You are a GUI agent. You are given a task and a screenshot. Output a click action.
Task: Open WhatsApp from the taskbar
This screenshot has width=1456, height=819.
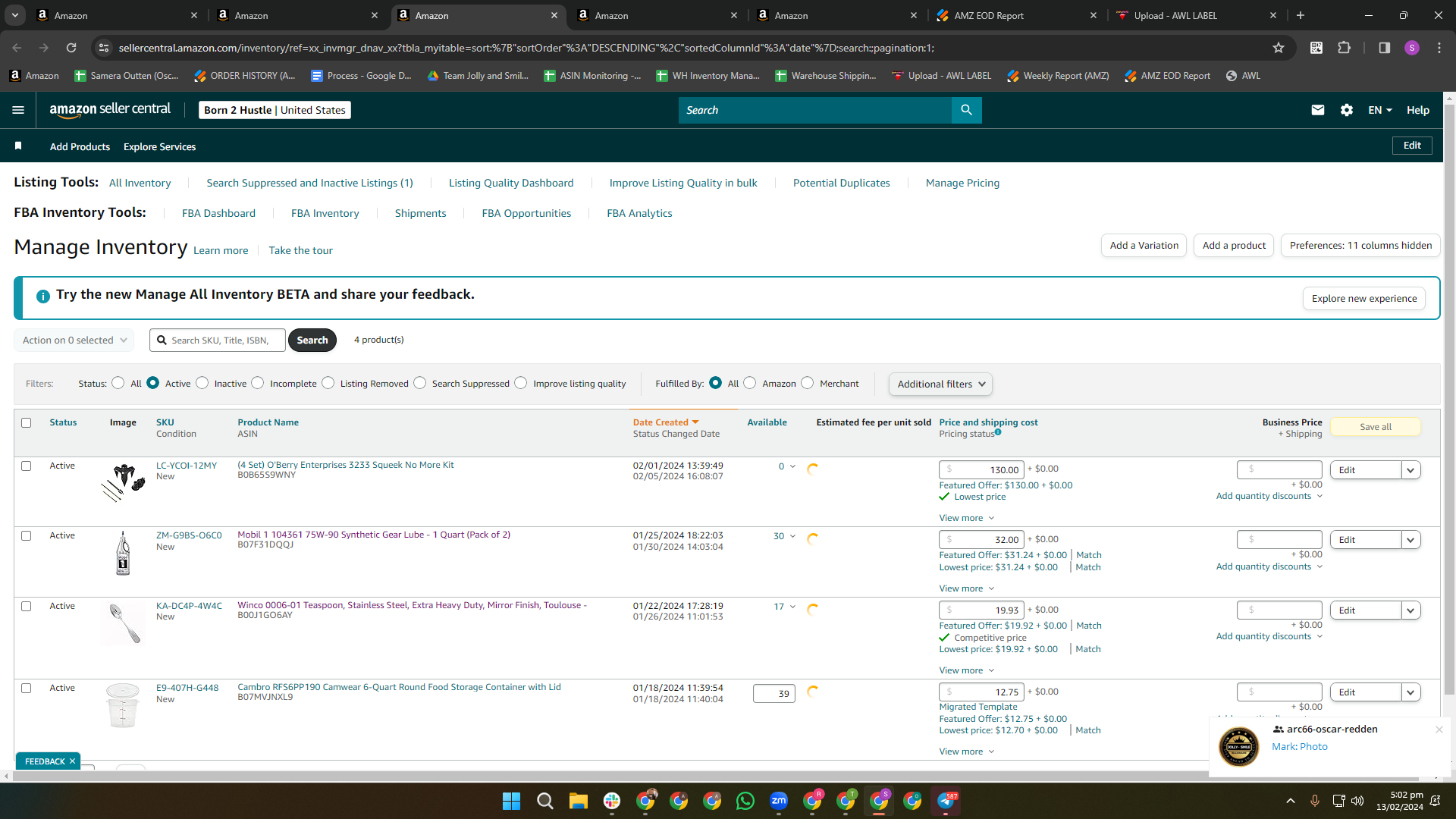click(x=745, y=801)
